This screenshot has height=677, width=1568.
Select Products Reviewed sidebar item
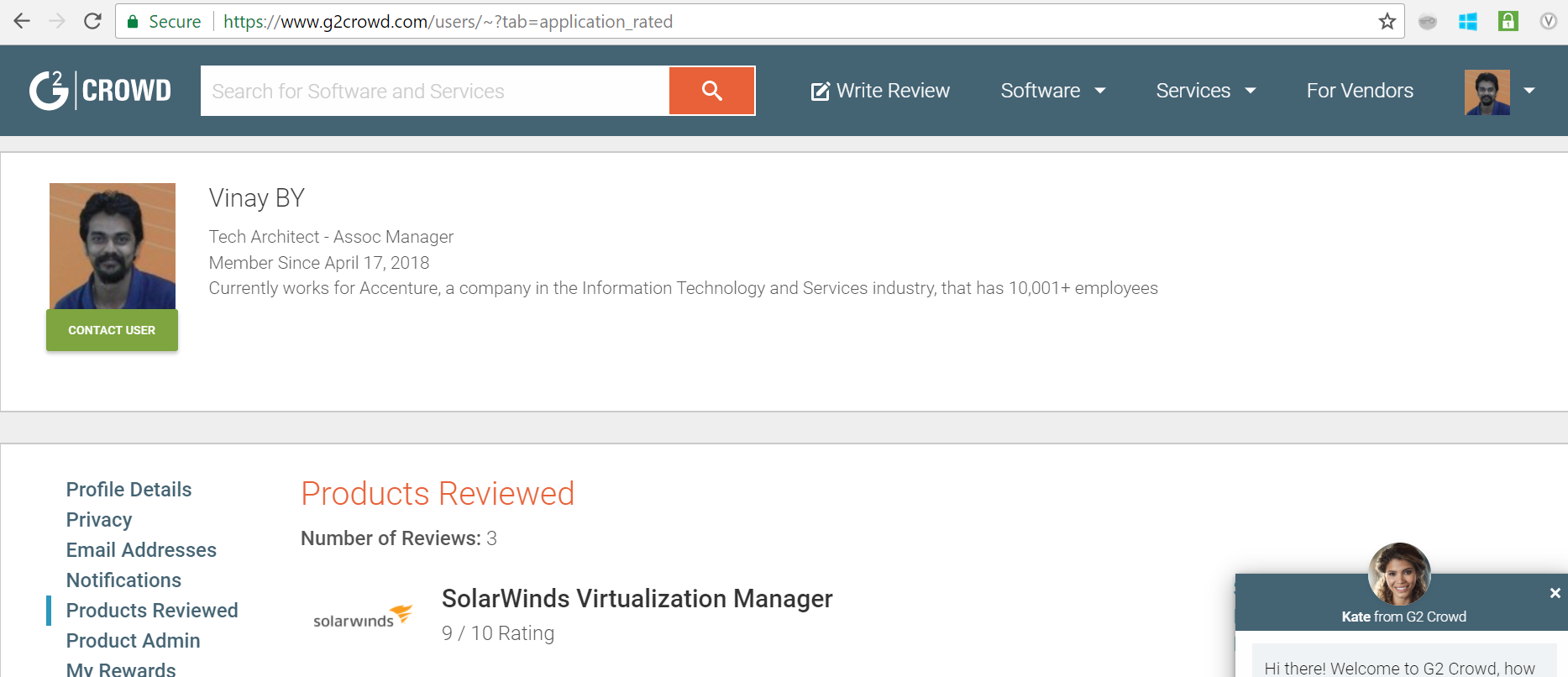pos(152,611)
